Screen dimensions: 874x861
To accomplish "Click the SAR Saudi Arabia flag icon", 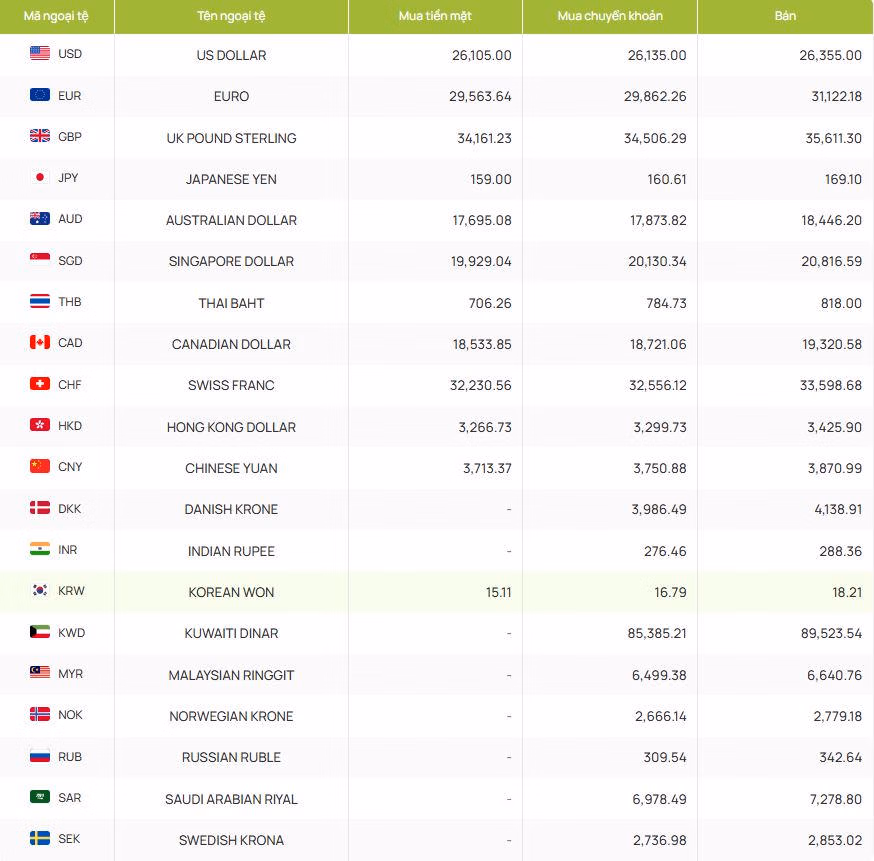I will [40, 797].
